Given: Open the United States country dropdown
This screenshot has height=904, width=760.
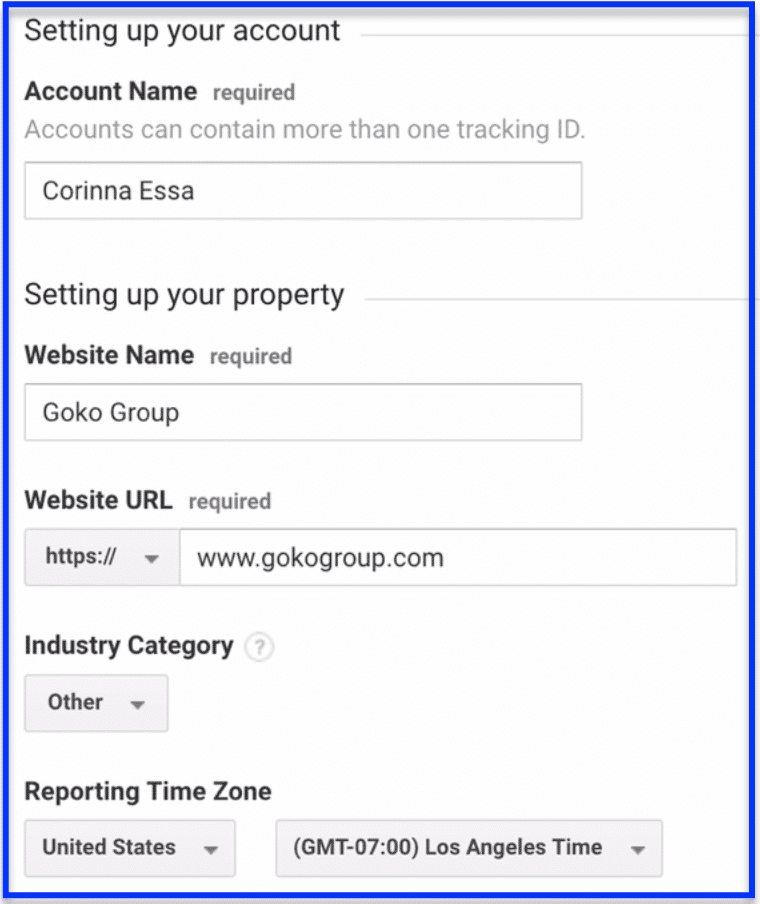Looking at the screenshot, I should (x=130, y=848).
